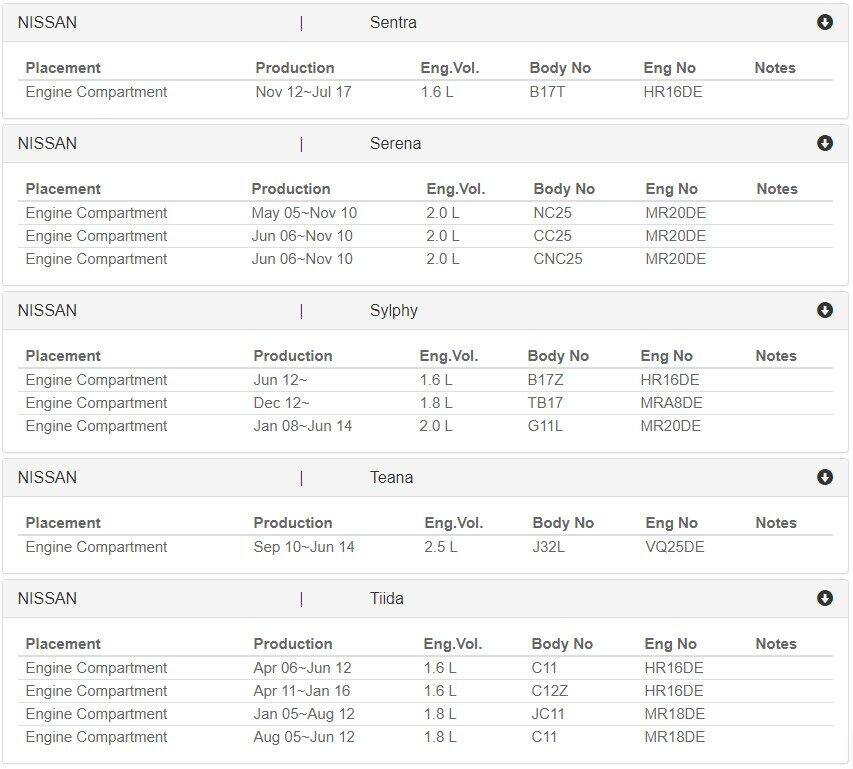853x769 pixels.
Task: Collapse the Sylphy panel arrow icon
Action: 825,310
